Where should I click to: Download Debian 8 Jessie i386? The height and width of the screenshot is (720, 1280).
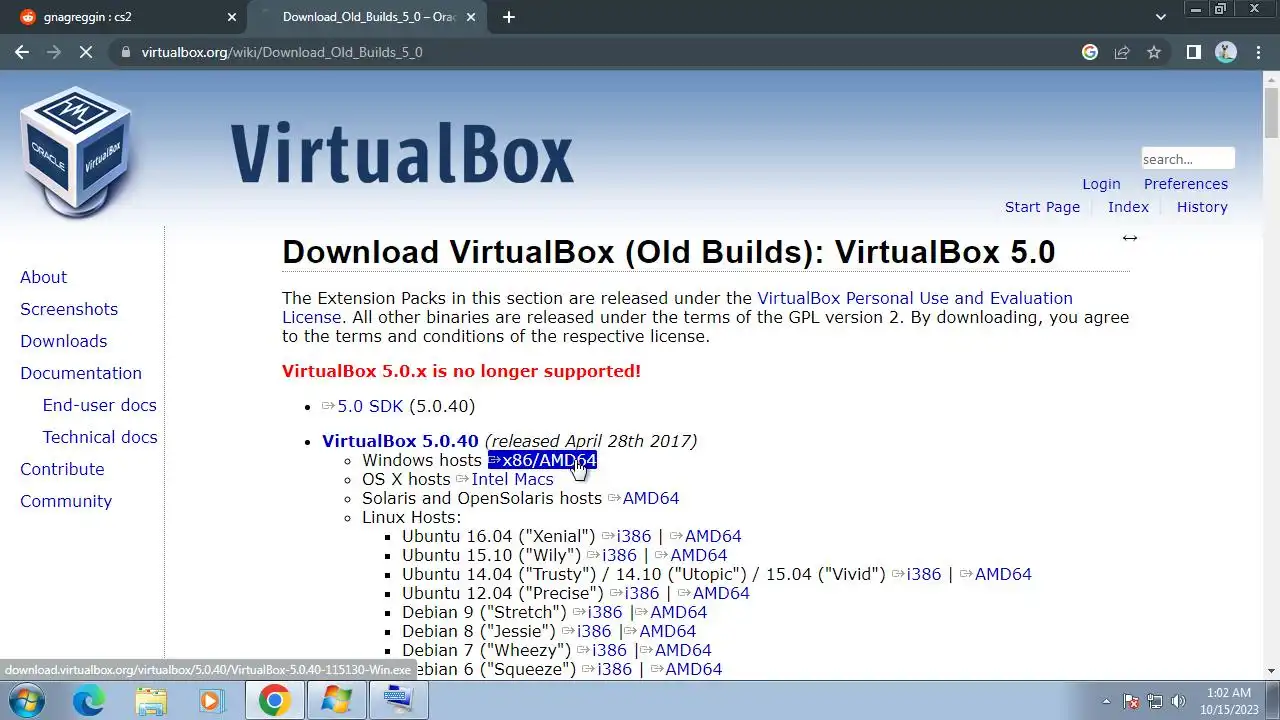point(586,631)
